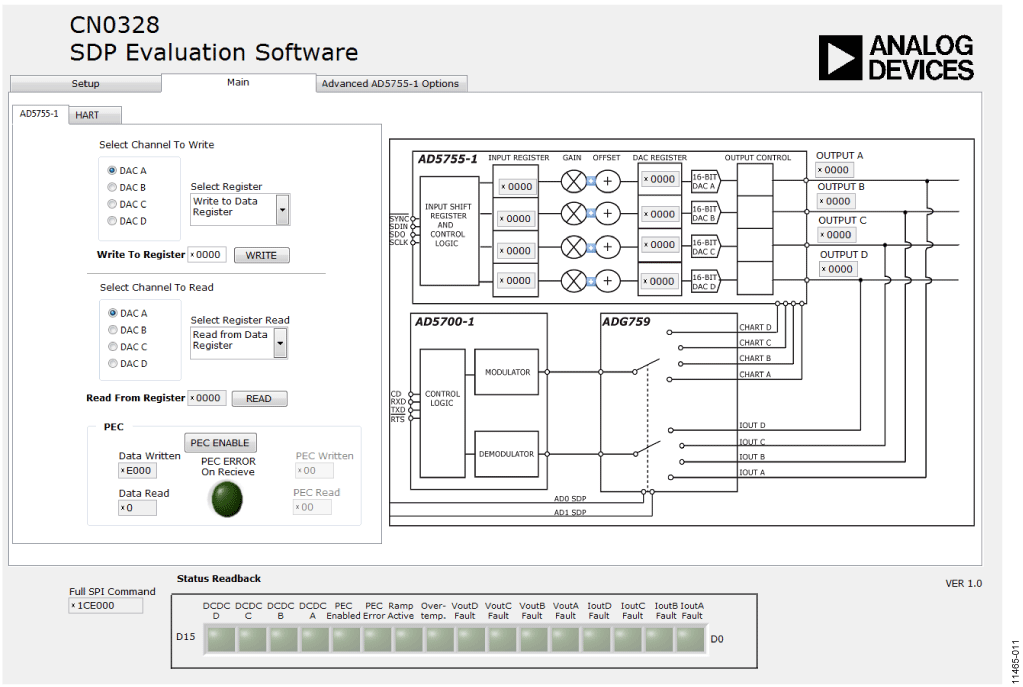The height and width of the screenshot is (687, 1023).
Task: Click the WRITE button
Action: (261, 255)
